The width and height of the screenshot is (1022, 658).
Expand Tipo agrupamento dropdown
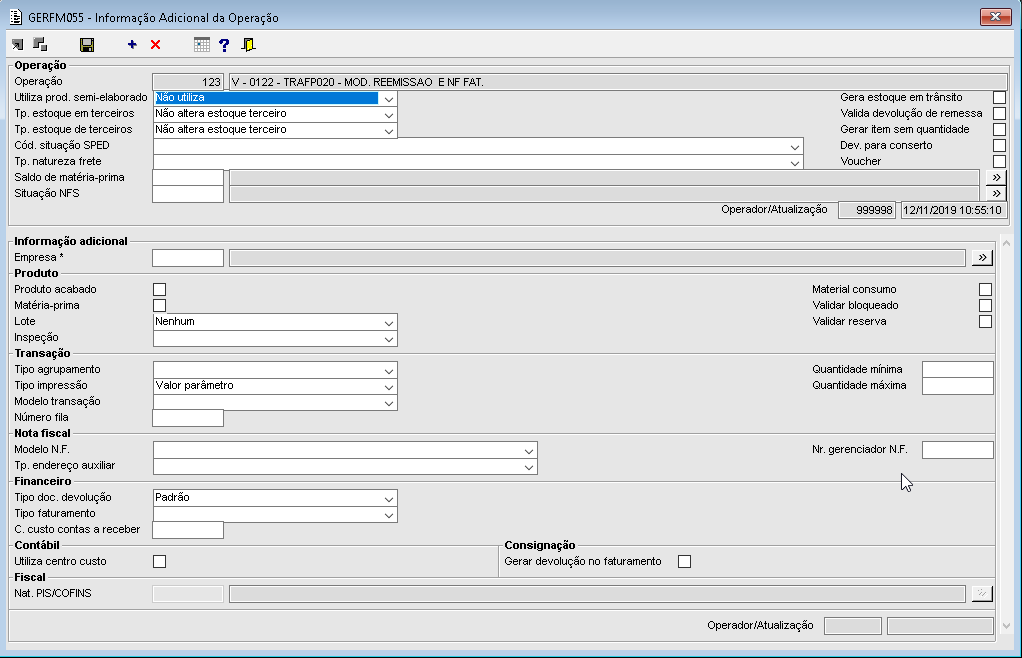tap(388, 370)
